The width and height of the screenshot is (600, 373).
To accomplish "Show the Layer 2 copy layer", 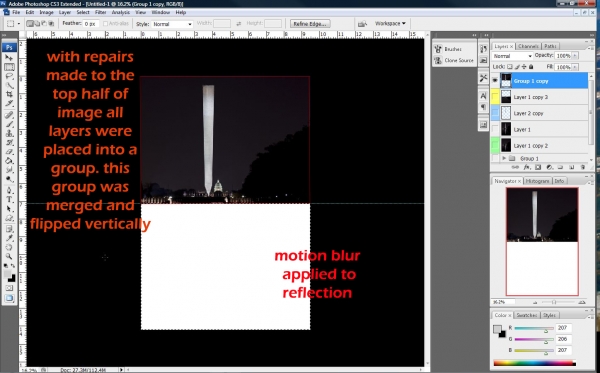I will click(495, 113).
